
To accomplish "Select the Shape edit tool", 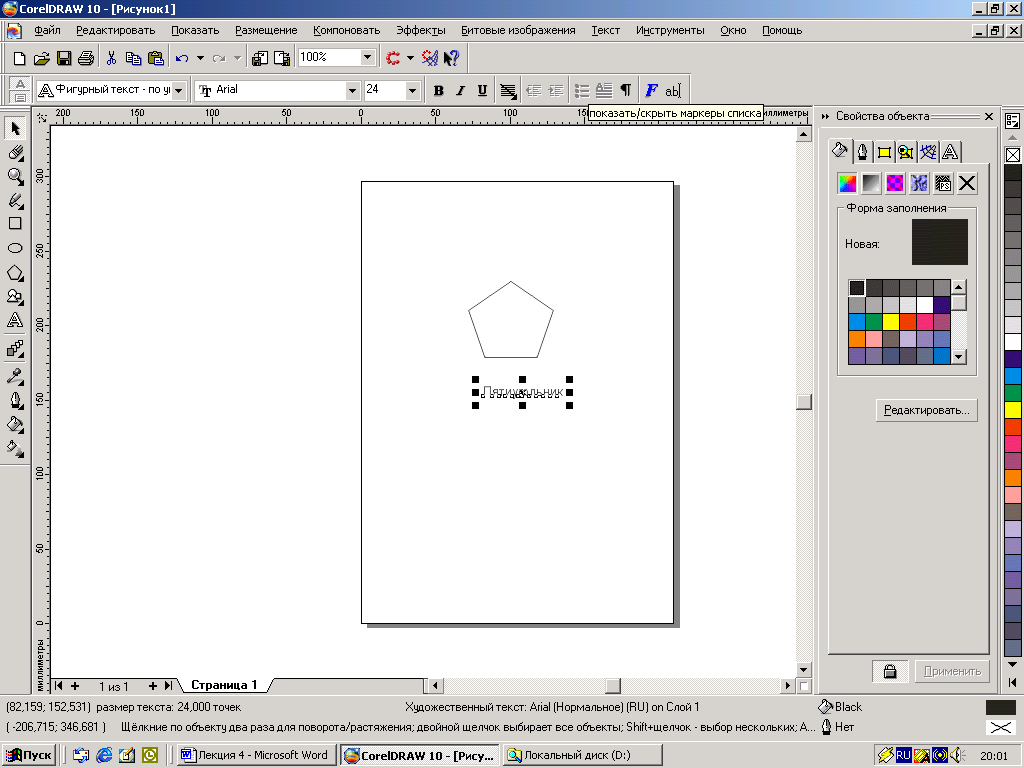I will coord(15,152).
